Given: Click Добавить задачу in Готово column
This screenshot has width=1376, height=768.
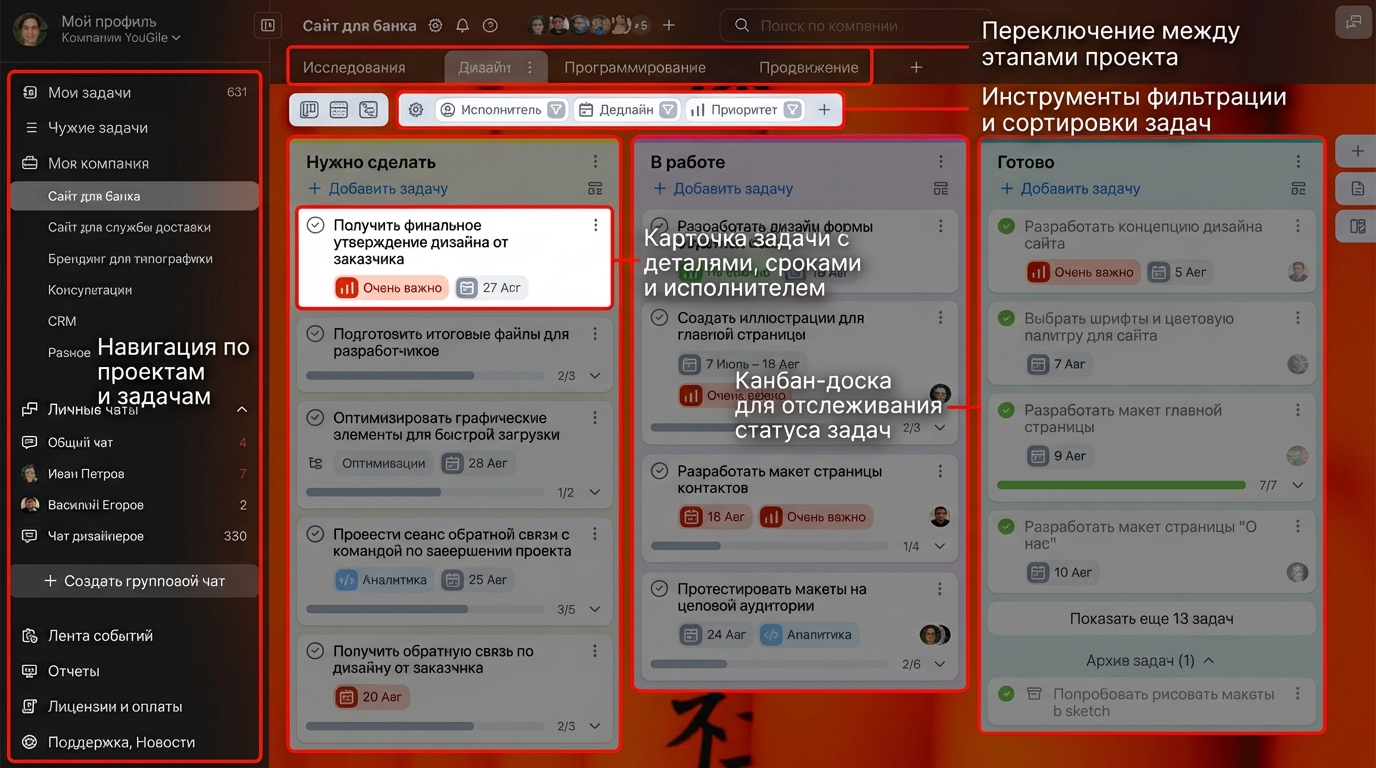Looking at the screenshot, I should tap(1070, 188).
